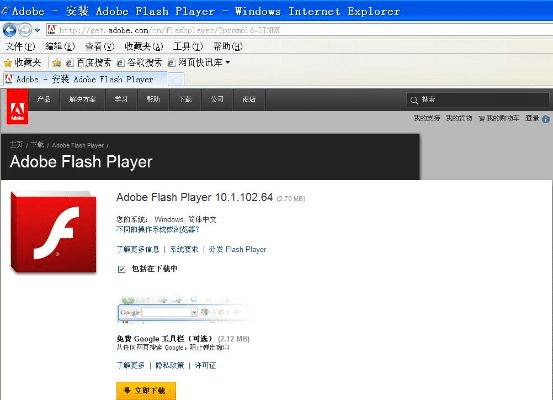553x400 pixels.
Task: Click the add-to-favorites-bar star icon
Action: point(56,63)
